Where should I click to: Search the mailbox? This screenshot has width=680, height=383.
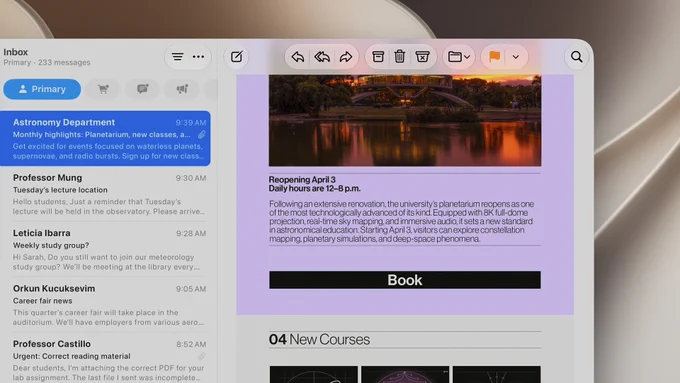click(576, 57)
